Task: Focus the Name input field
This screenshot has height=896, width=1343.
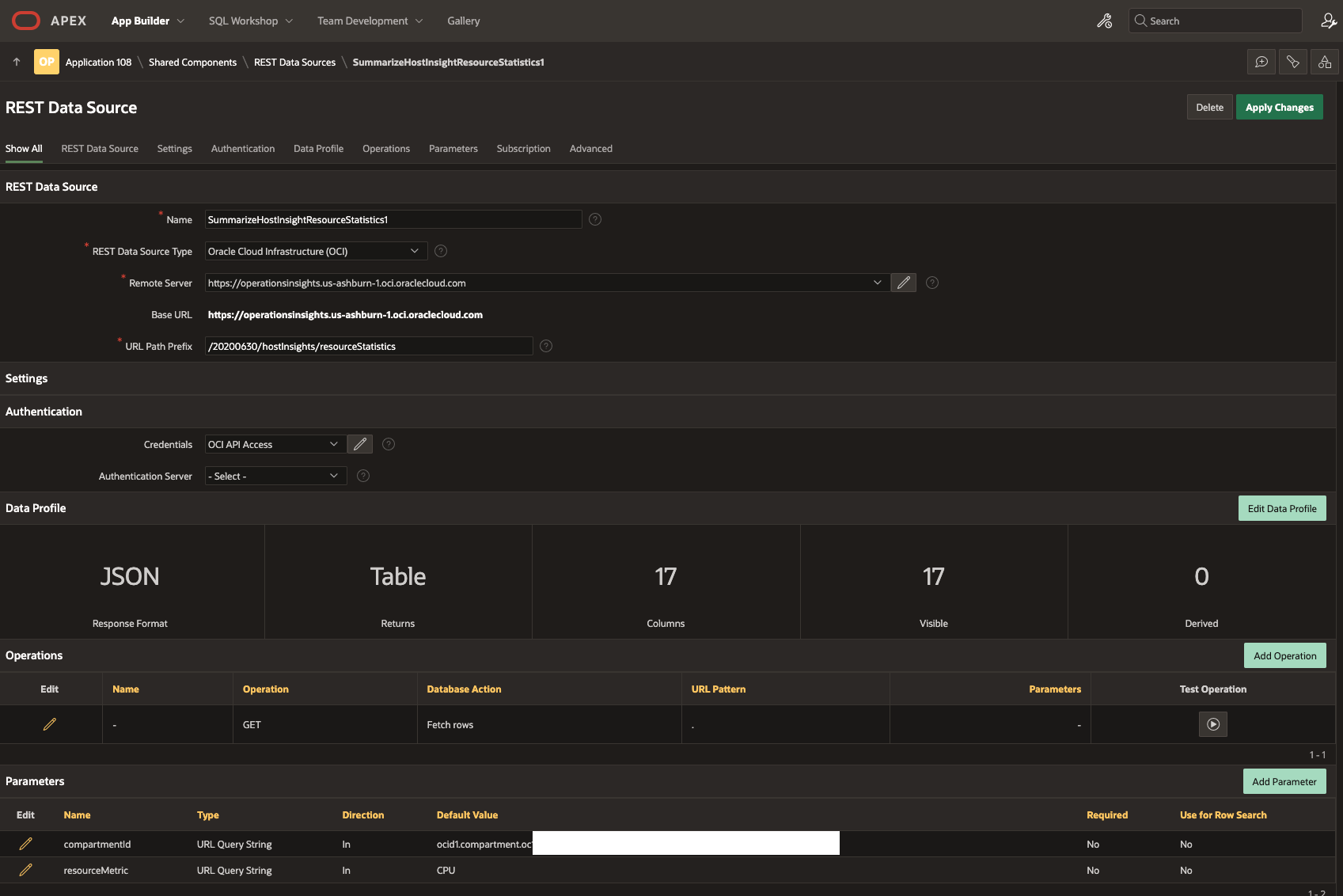Action: coord(393,219)
